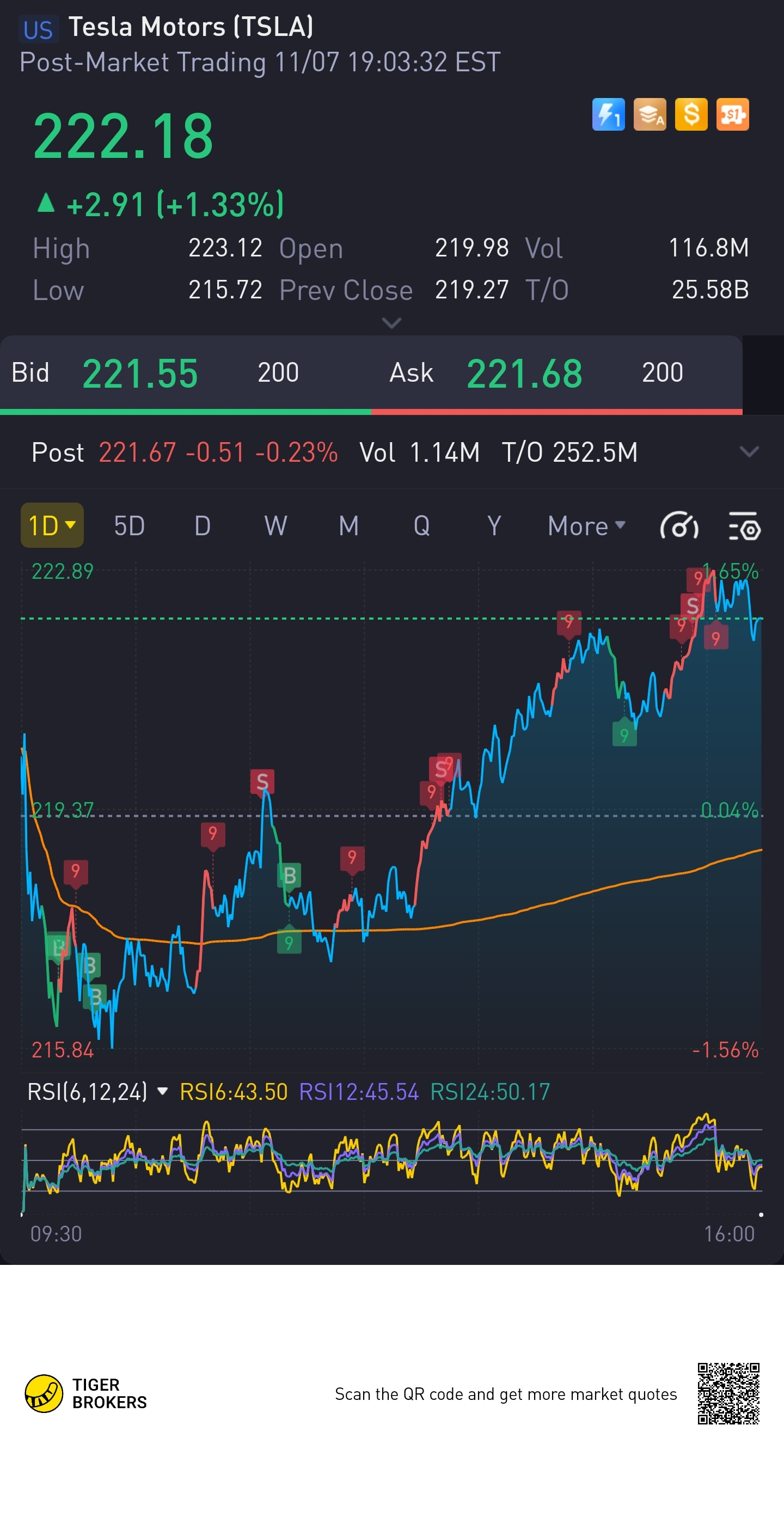Screen dimensions: 784x1523
Task: Select the T/O value 25.58B
Action: click(x=710, y=290)
